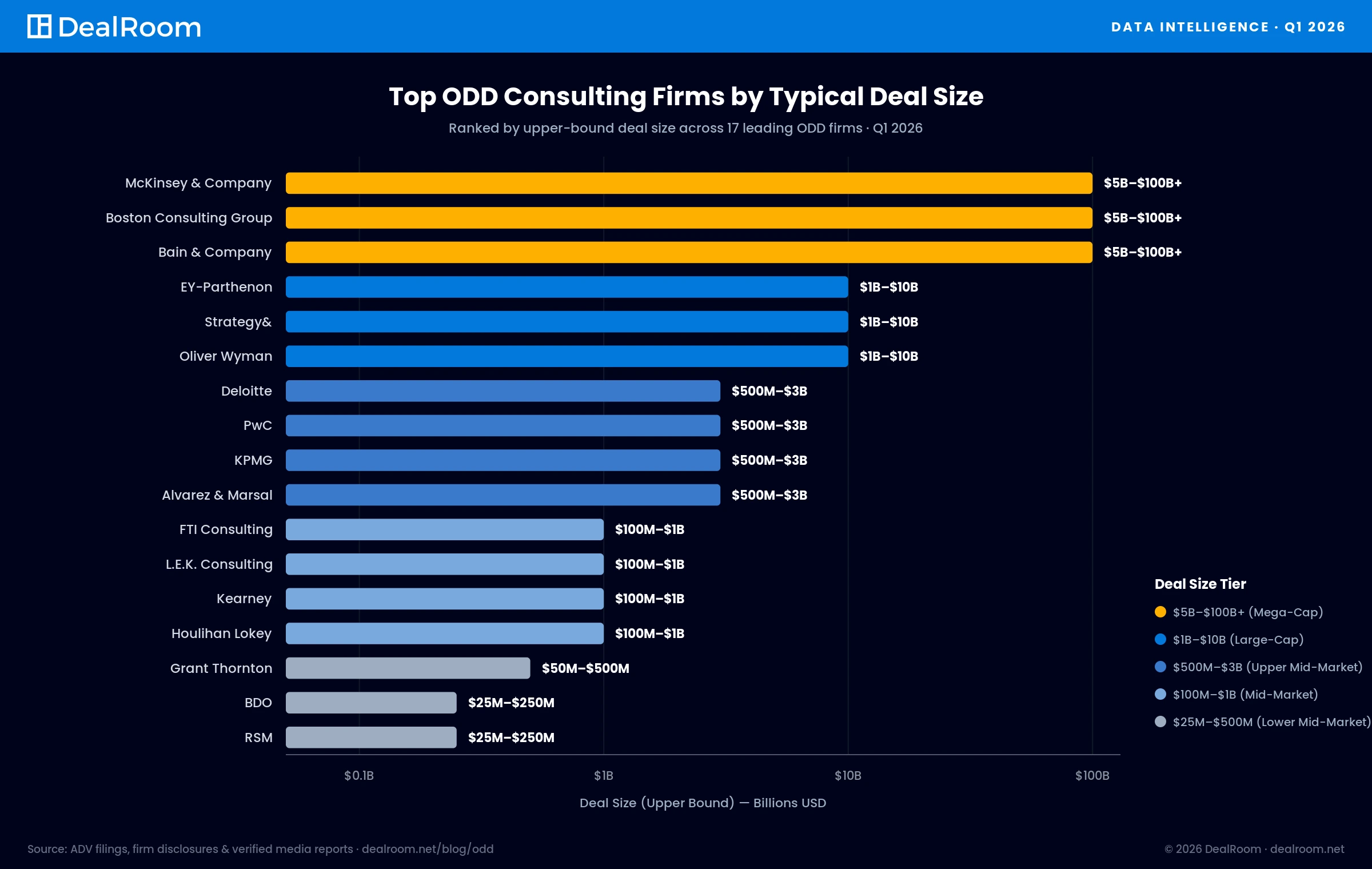Viewport: 1372px width, 869px height.
Task: Click the DealRoom brand name text
Action: pos(130,27)
